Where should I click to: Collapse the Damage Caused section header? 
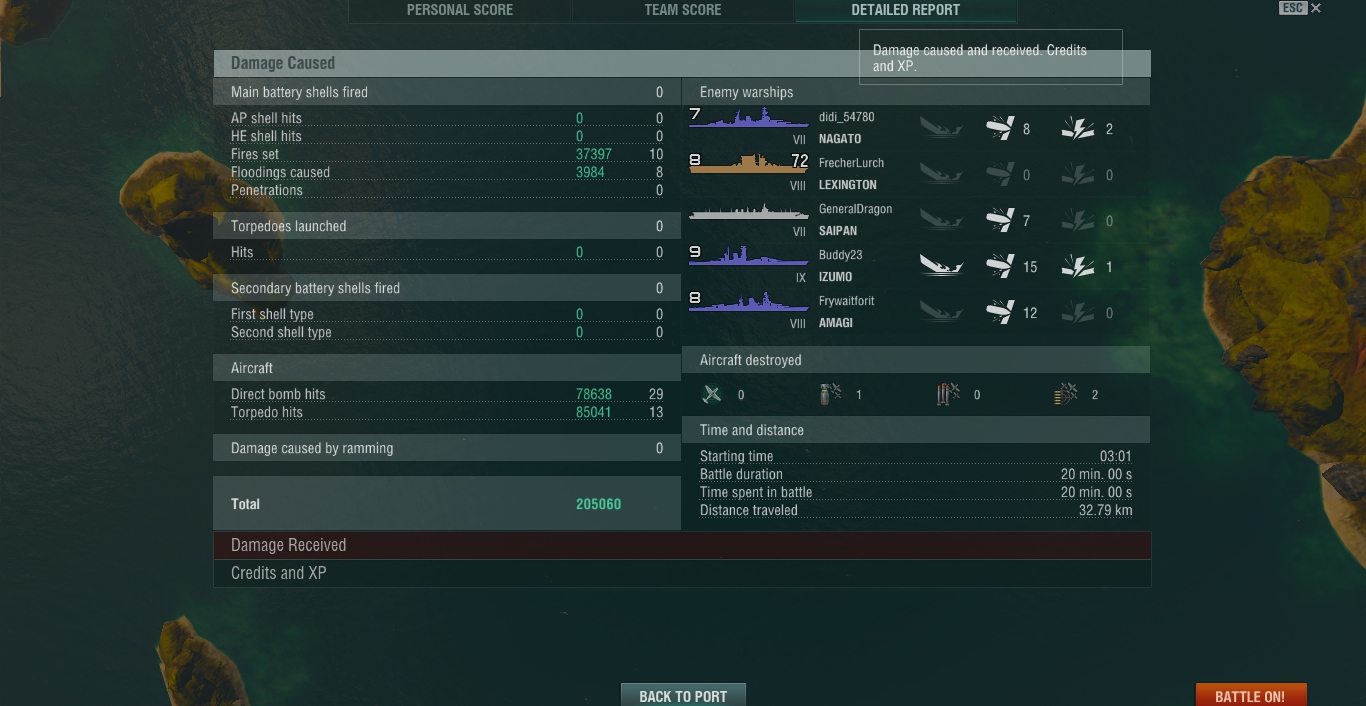pyautogui.click(x=682, y=63)
